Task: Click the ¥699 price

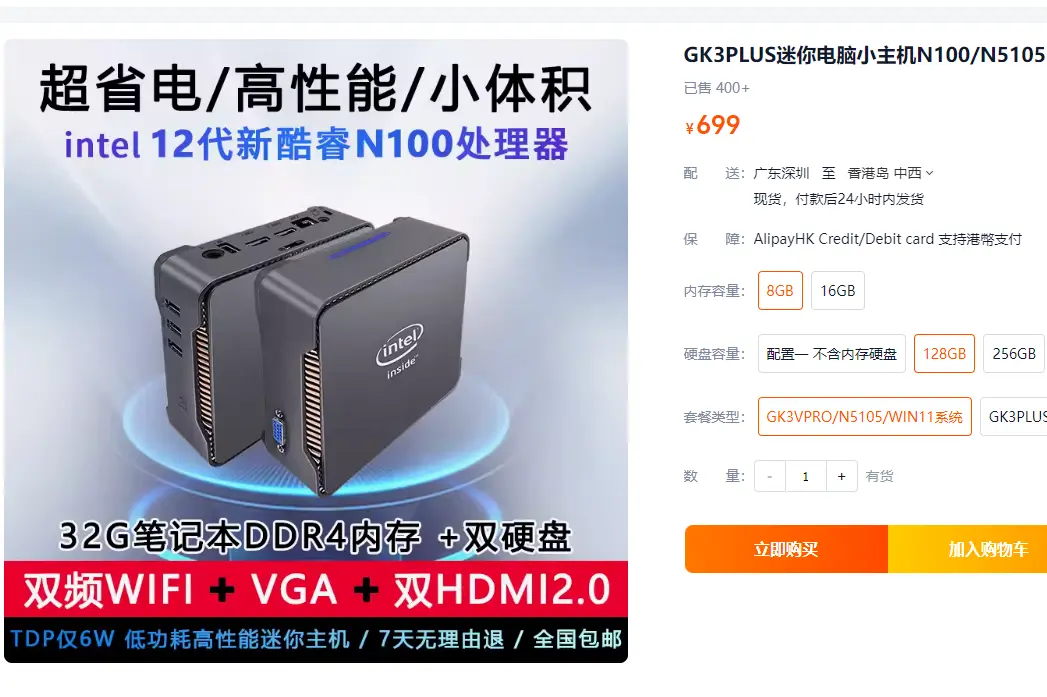Action: coord(712,125)
